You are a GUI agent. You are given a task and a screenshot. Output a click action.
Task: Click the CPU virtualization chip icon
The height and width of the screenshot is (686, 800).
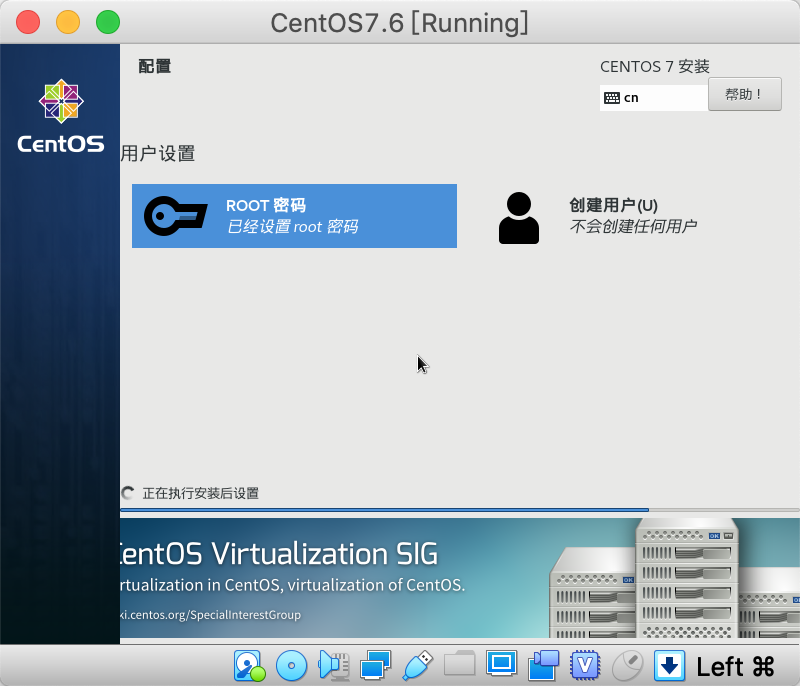point(585,665)
